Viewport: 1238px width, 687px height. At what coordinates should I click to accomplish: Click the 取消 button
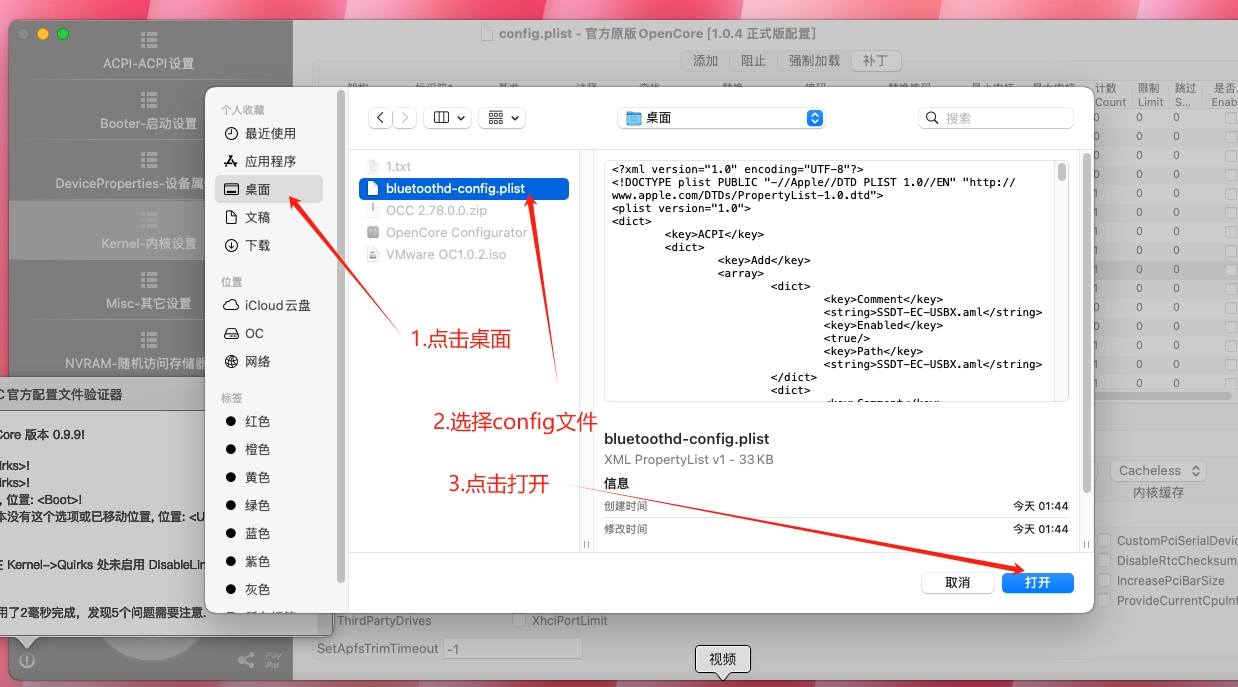957,582
